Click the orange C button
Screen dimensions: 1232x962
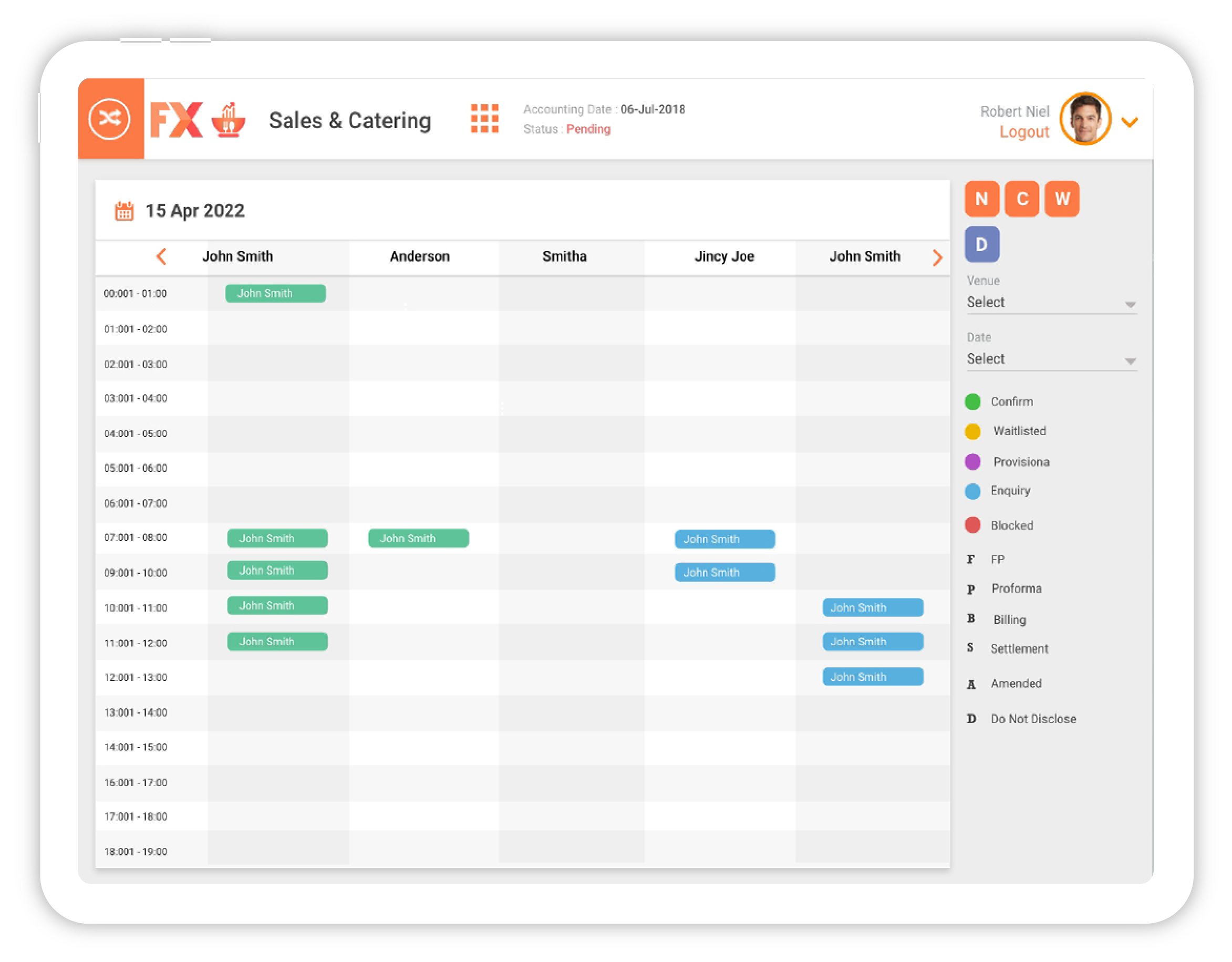coord(1022,199)
